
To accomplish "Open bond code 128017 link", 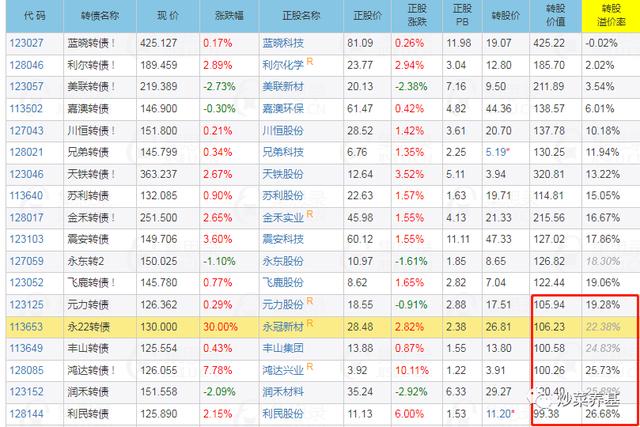I will [x=27, y=218].
